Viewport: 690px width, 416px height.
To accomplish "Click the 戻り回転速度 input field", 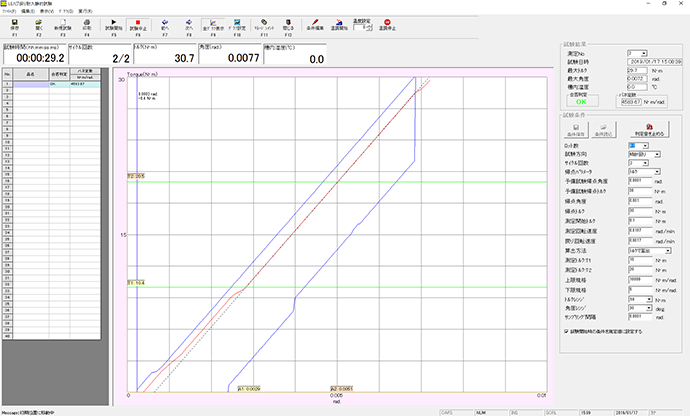I will (x=640, y=241).
